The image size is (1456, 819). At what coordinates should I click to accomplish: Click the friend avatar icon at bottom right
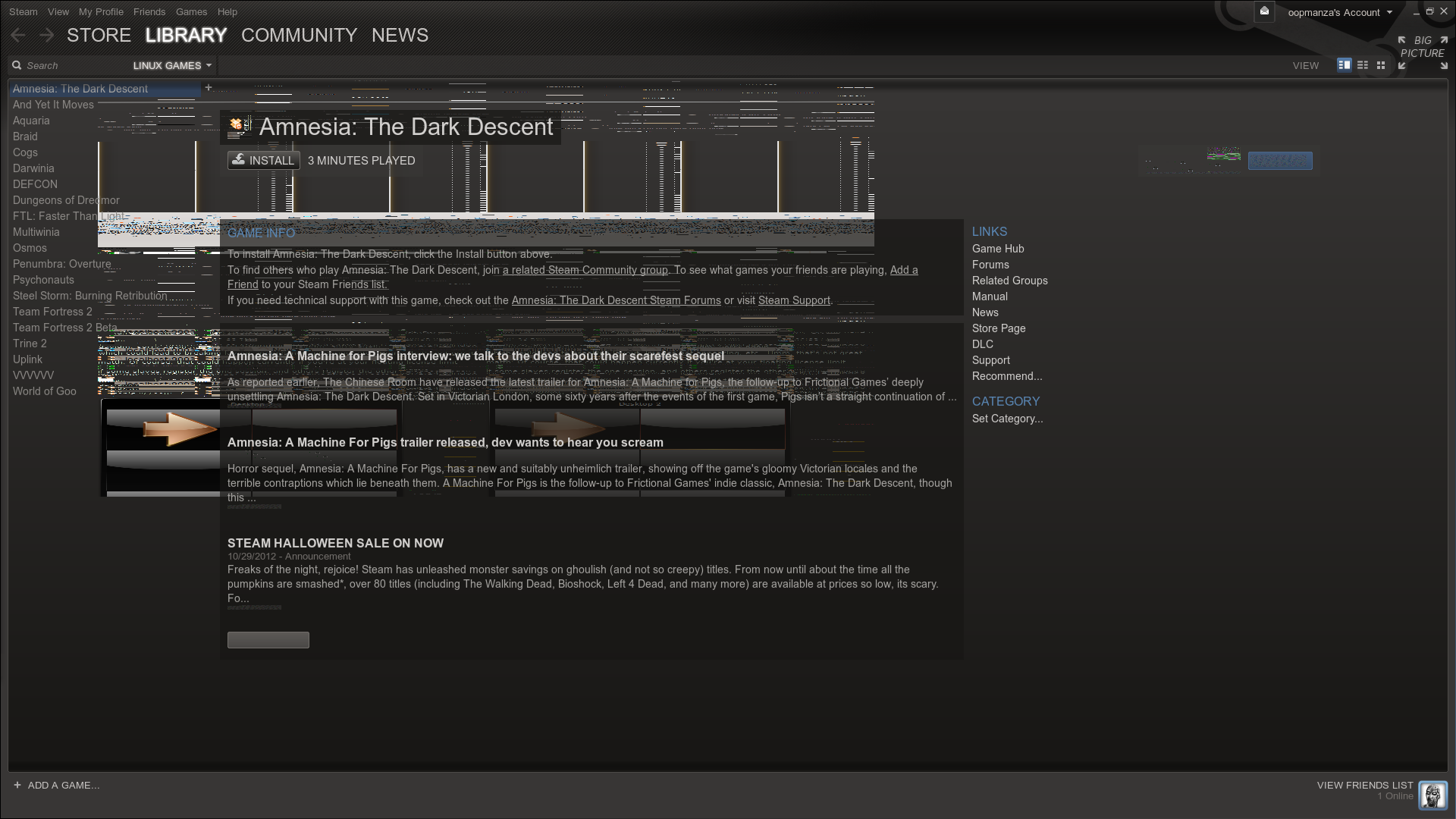(1432, 795)
